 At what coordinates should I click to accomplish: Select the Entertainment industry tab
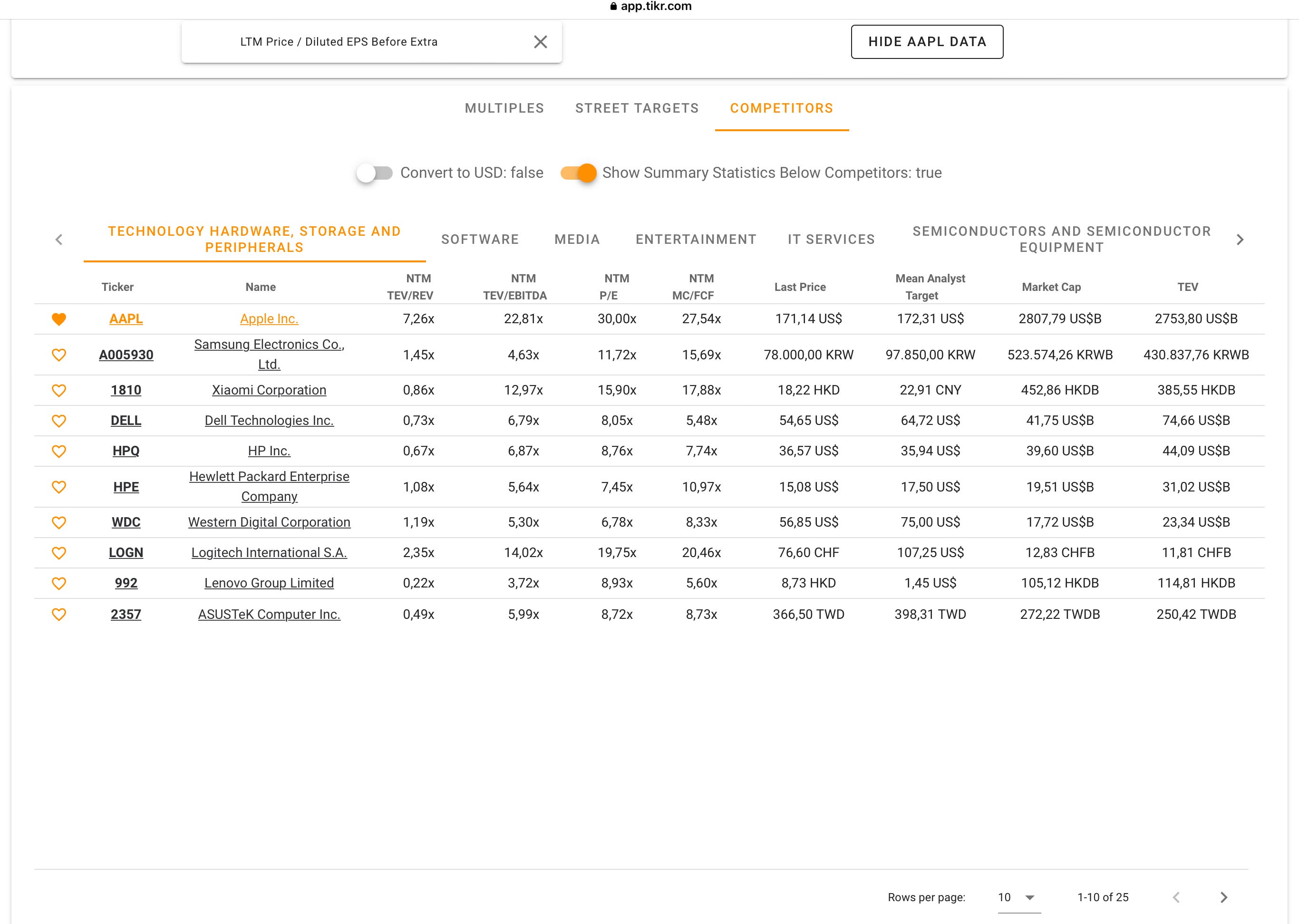pyautogui.click(x=696, y=240)
